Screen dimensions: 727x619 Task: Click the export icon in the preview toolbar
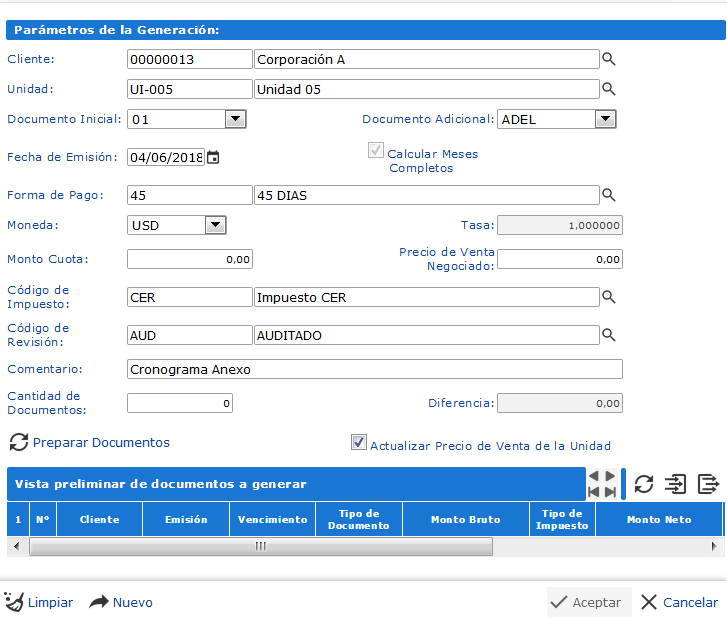(x=708, y=484)
